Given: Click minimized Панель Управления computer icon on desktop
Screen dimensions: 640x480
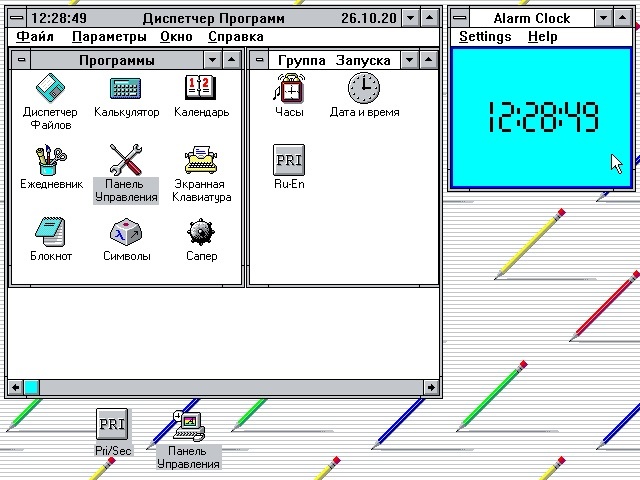Looking at the screenshot, I should [189, 426].
